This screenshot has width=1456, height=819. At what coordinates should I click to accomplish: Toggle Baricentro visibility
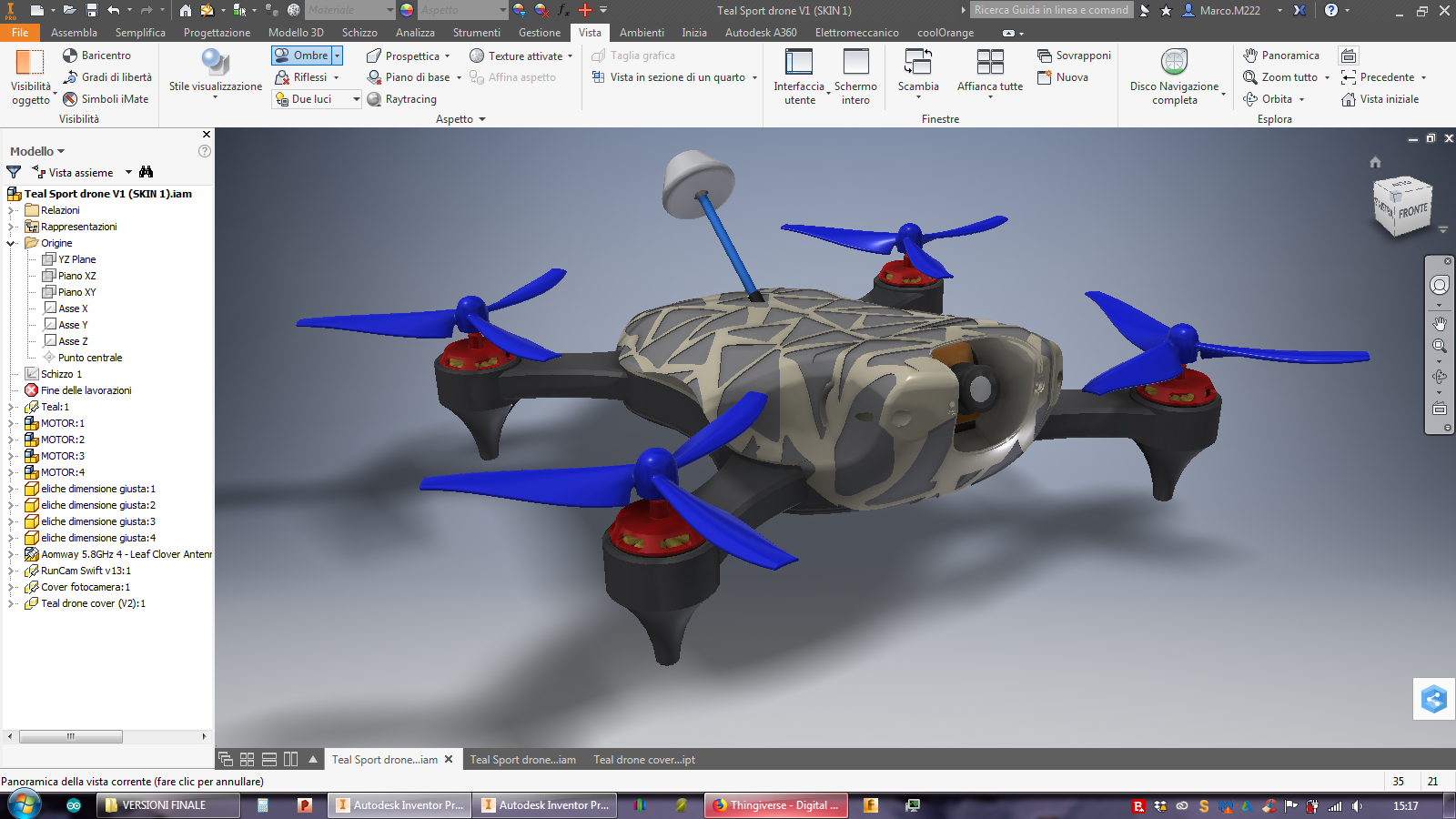[x=96, y=56]
